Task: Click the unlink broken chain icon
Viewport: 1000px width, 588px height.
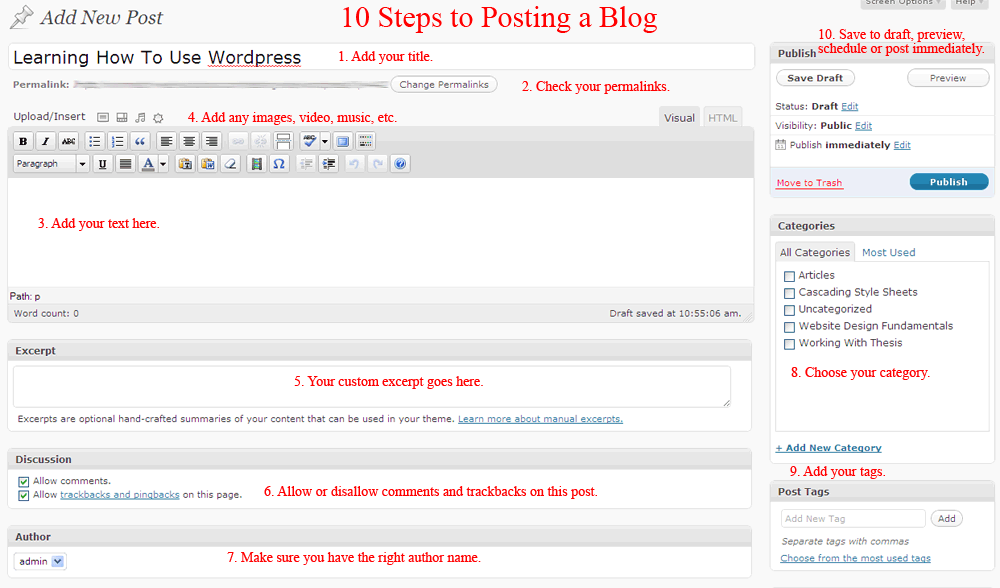Action: pyautogui.click(x=260, y=141)
